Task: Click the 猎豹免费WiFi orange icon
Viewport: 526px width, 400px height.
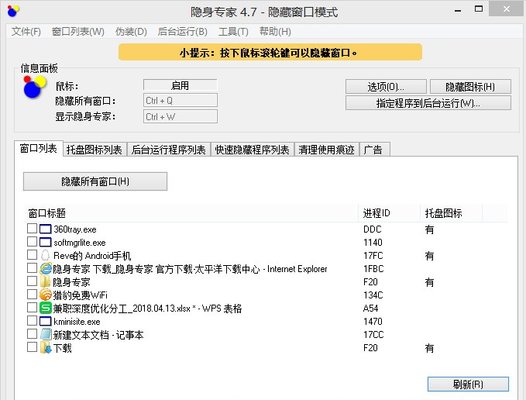Action: click(45, 295)
